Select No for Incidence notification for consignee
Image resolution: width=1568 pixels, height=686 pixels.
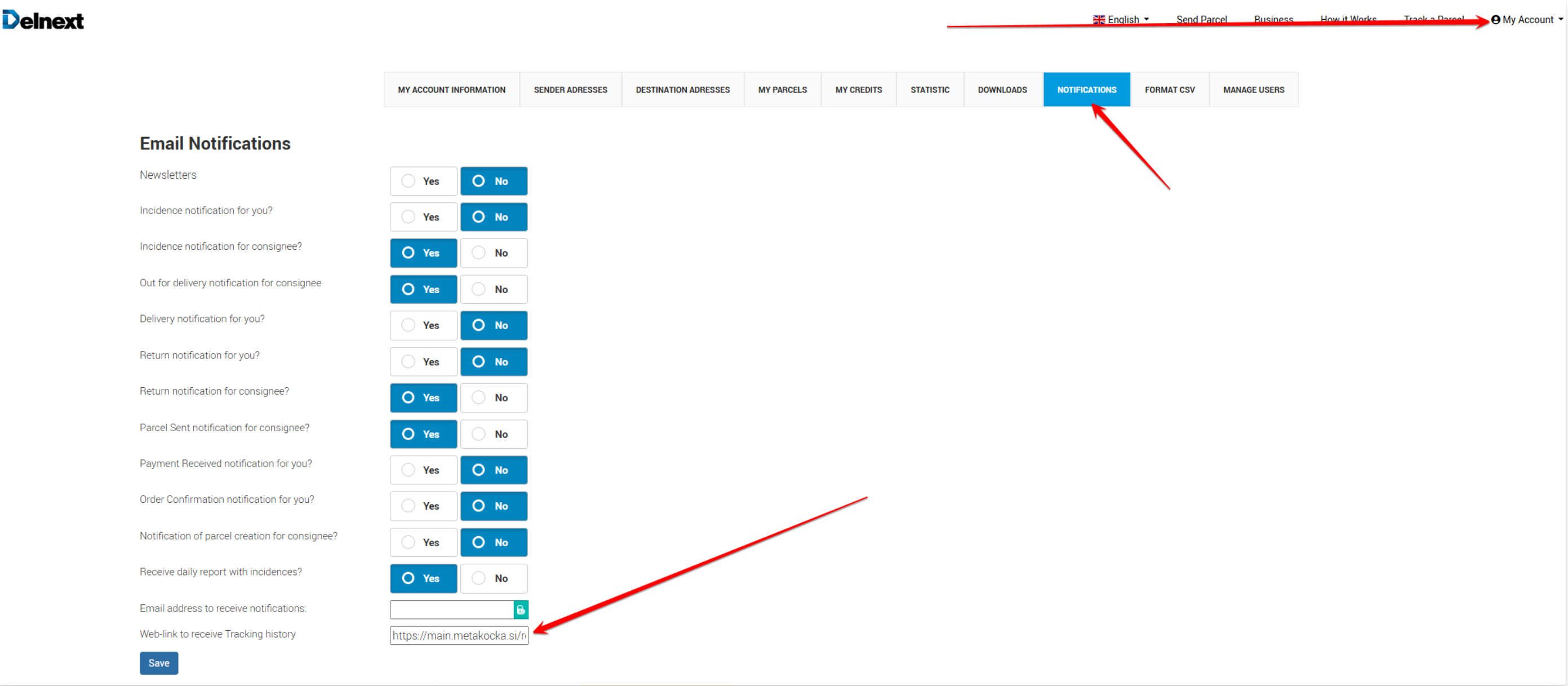click(x=494, y=253)
